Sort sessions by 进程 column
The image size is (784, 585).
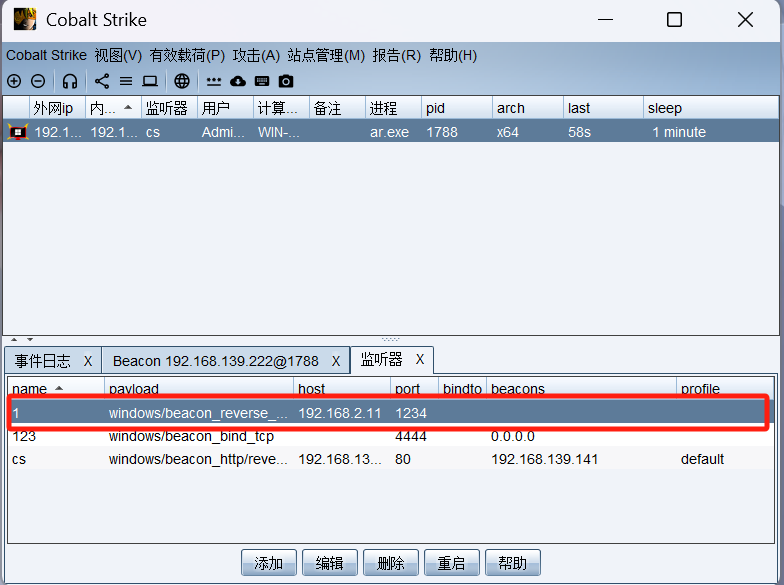point(394,108)
